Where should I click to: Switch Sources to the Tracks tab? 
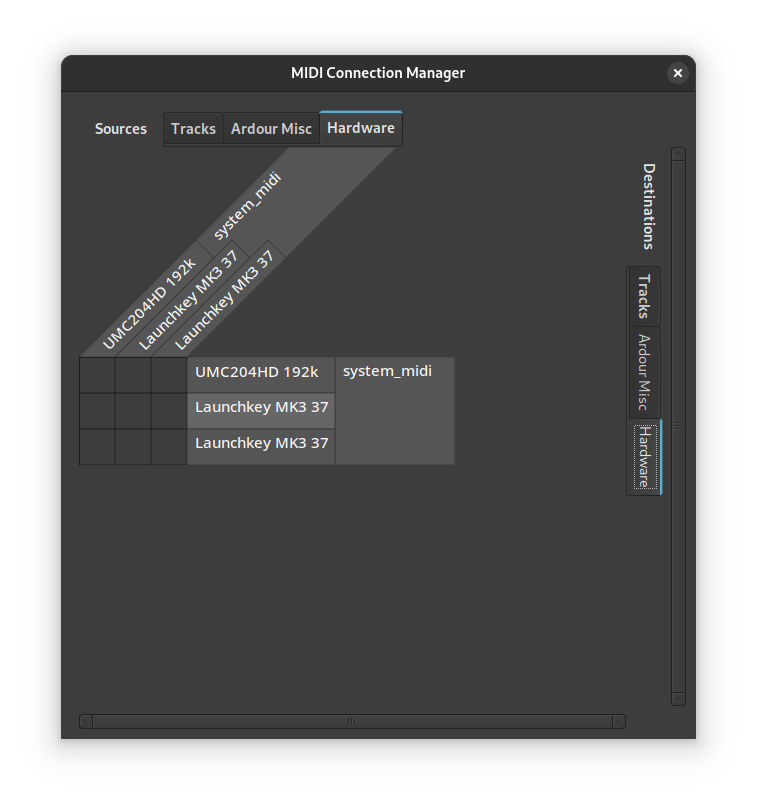(193, 129)
